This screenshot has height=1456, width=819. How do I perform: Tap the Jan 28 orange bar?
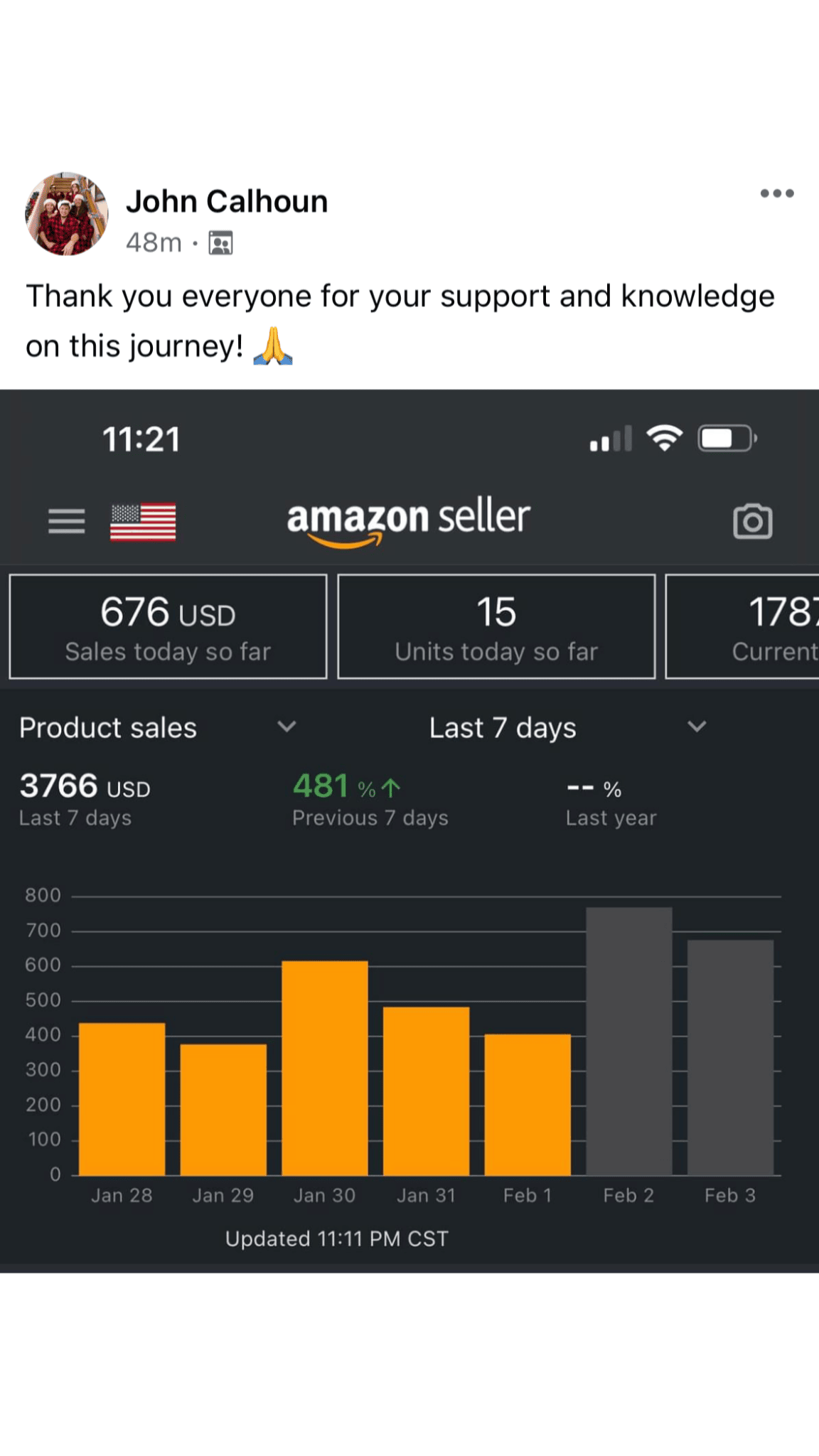(x=122, y=1098)
